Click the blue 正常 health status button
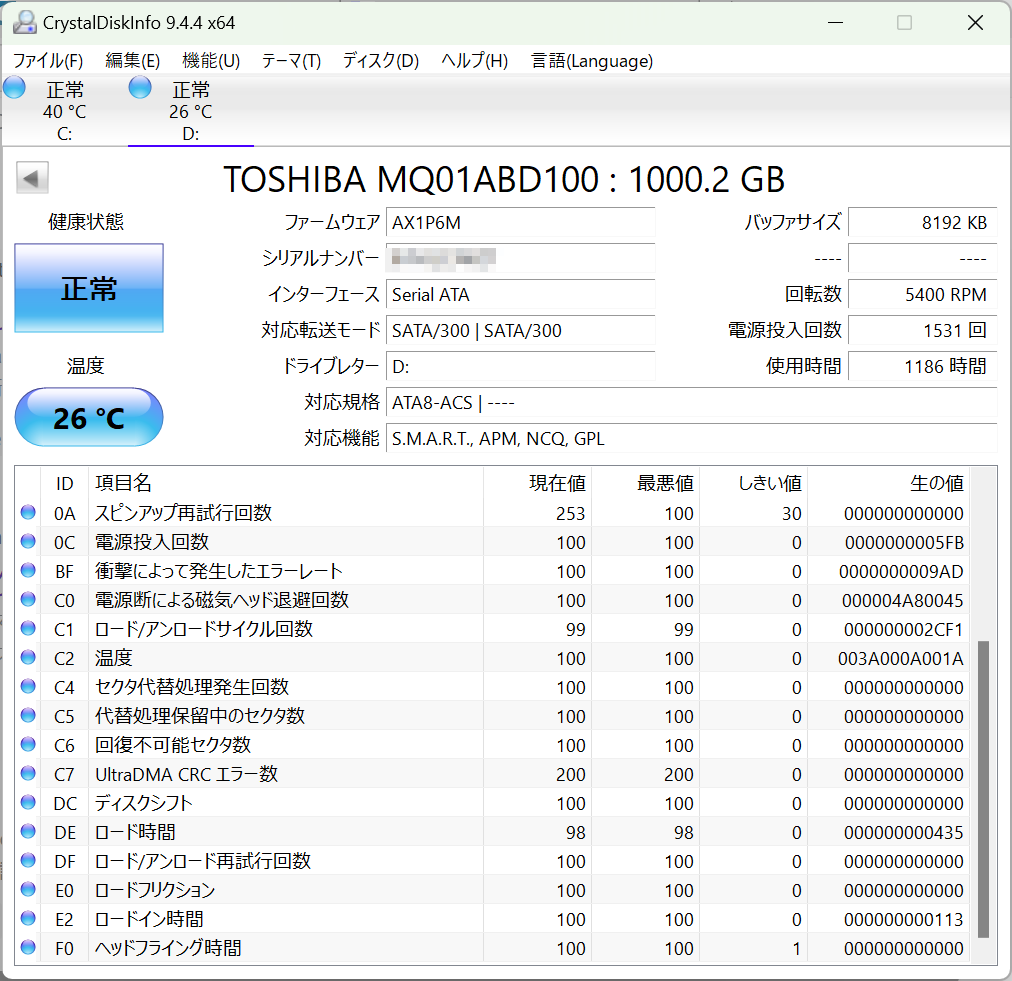The height and width of the screenshot is (981, 1012). (x=89, y=288)
